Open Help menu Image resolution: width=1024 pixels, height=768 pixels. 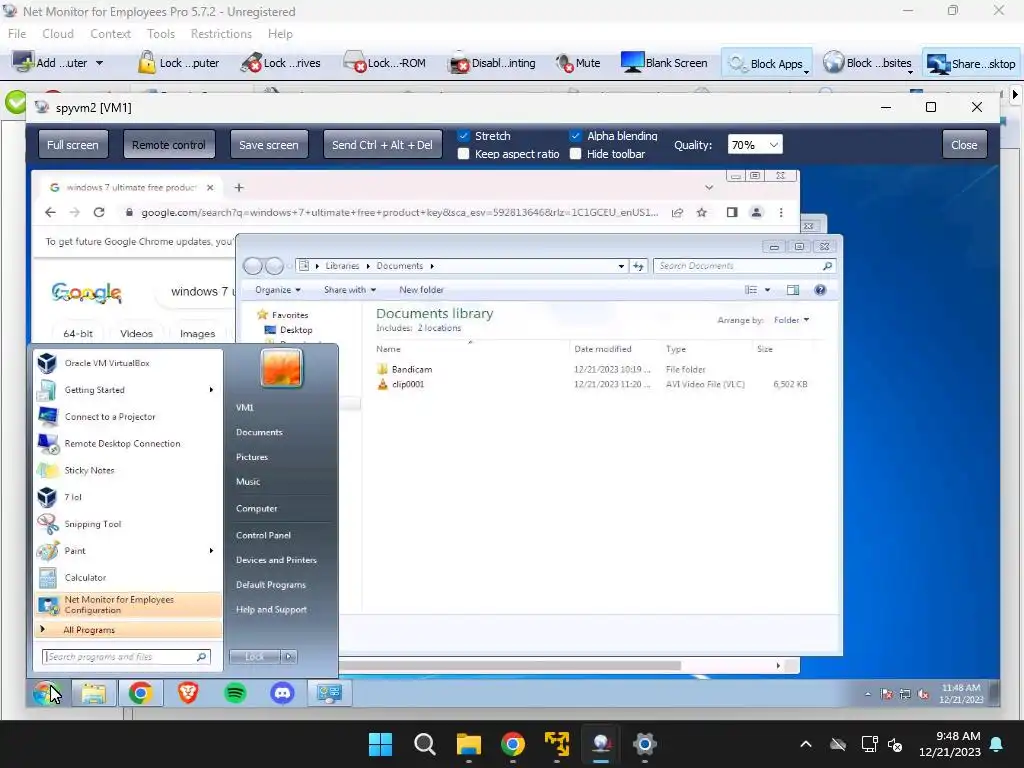(280, 33)
